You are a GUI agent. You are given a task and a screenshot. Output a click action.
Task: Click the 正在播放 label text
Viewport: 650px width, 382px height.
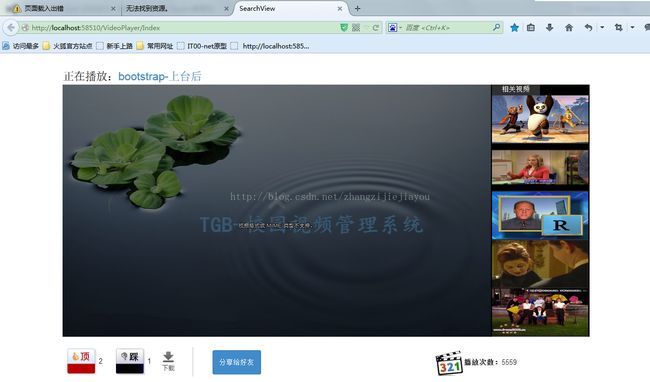point(88,76)
